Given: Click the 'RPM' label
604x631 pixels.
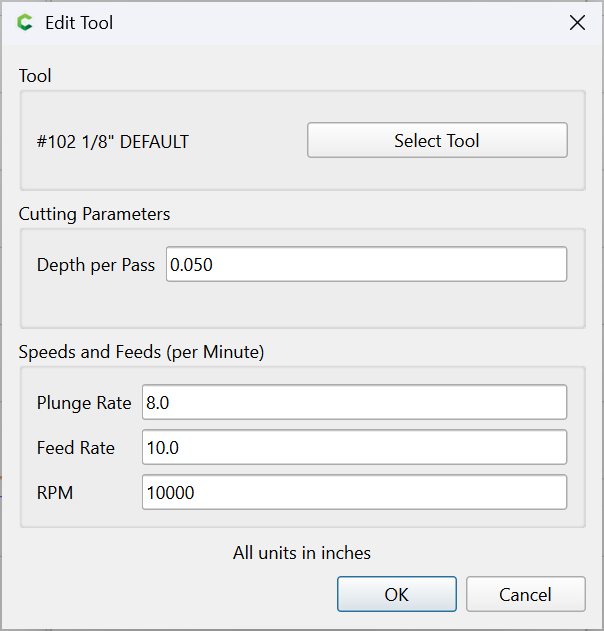Looking at the screenshot, I should click(x=55, y=493).
